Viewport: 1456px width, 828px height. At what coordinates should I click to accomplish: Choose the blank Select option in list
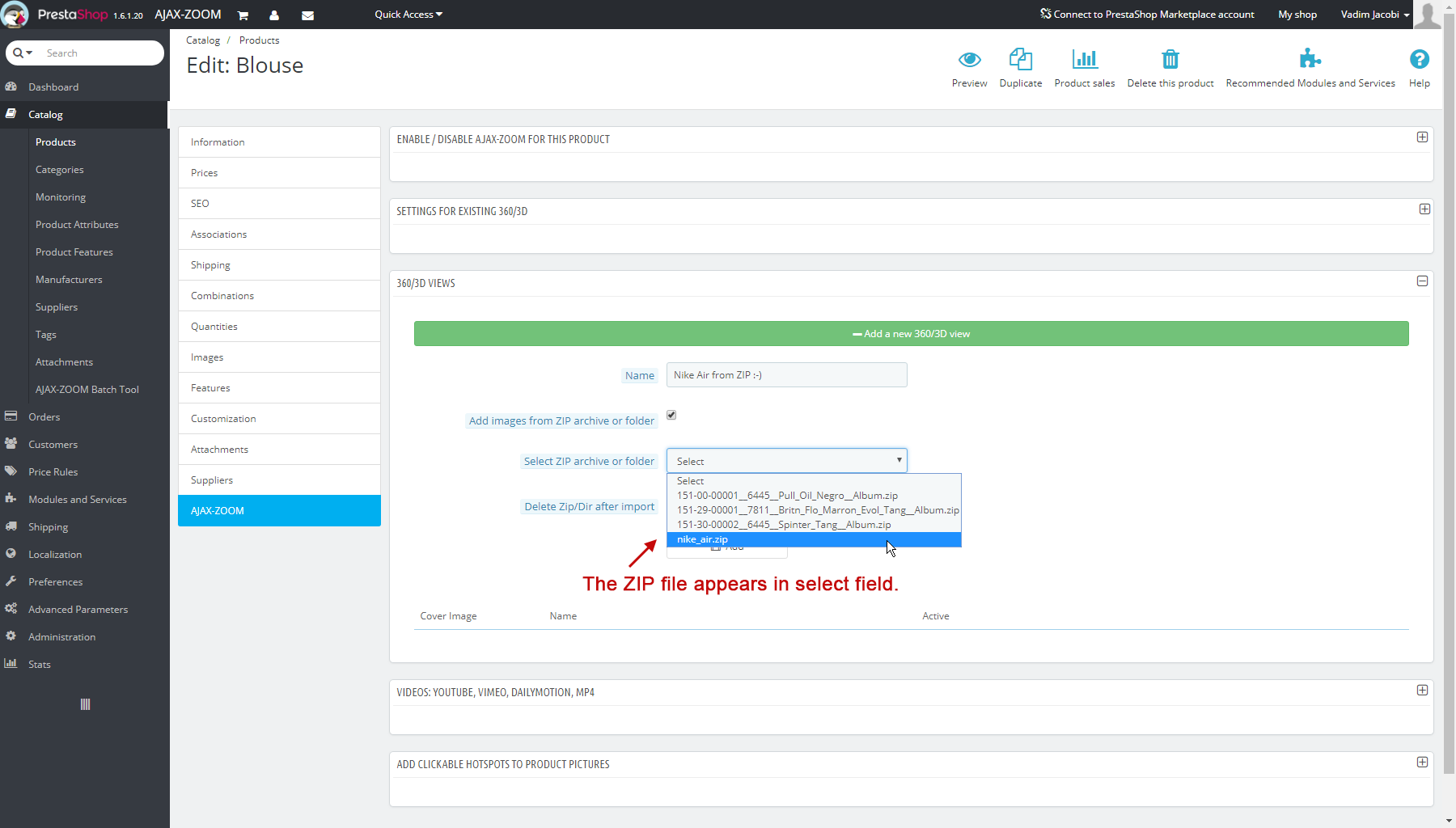(x=814, y=481)
